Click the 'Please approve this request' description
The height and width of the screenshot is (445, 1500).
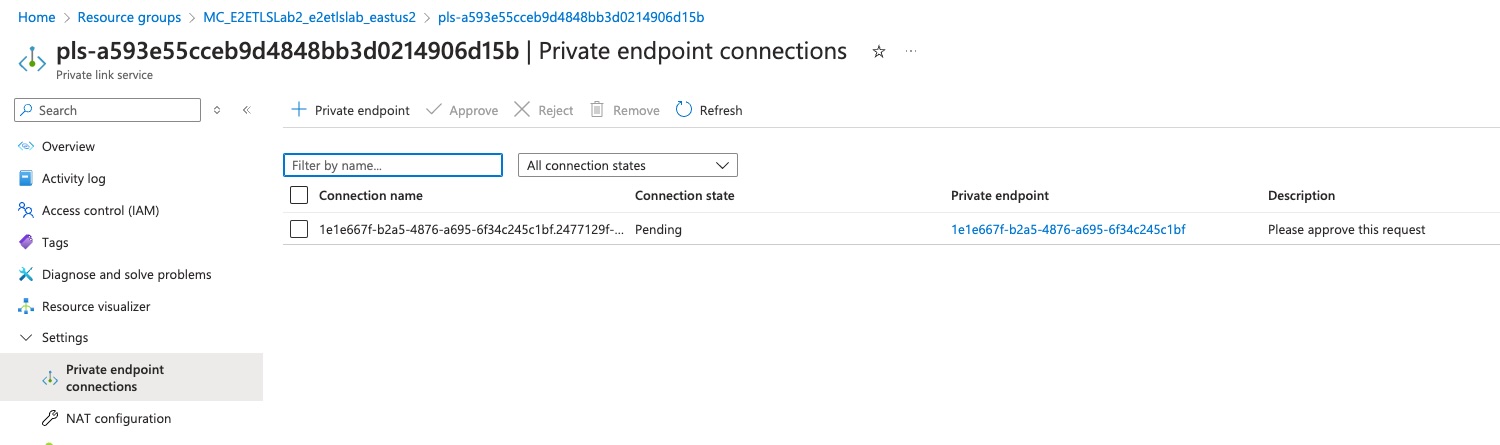1346,229
